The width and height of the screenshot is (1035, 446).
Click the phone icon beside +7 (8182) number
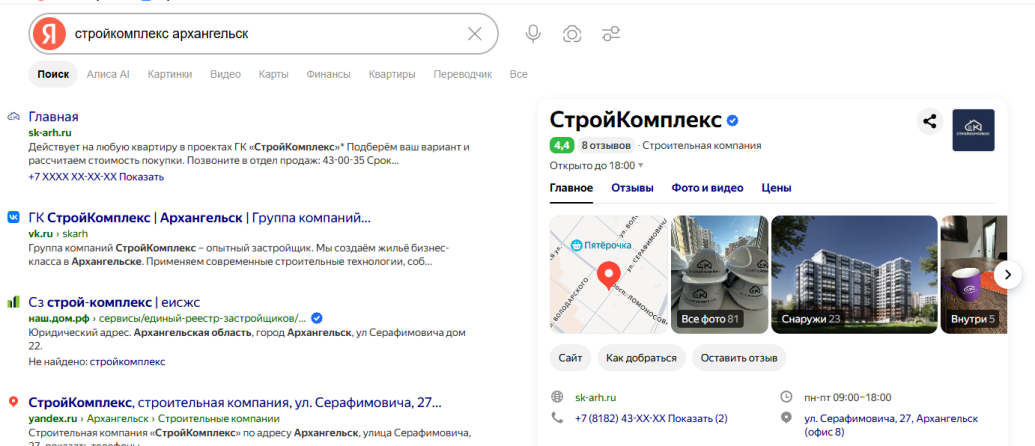click(x=557, y=418)
